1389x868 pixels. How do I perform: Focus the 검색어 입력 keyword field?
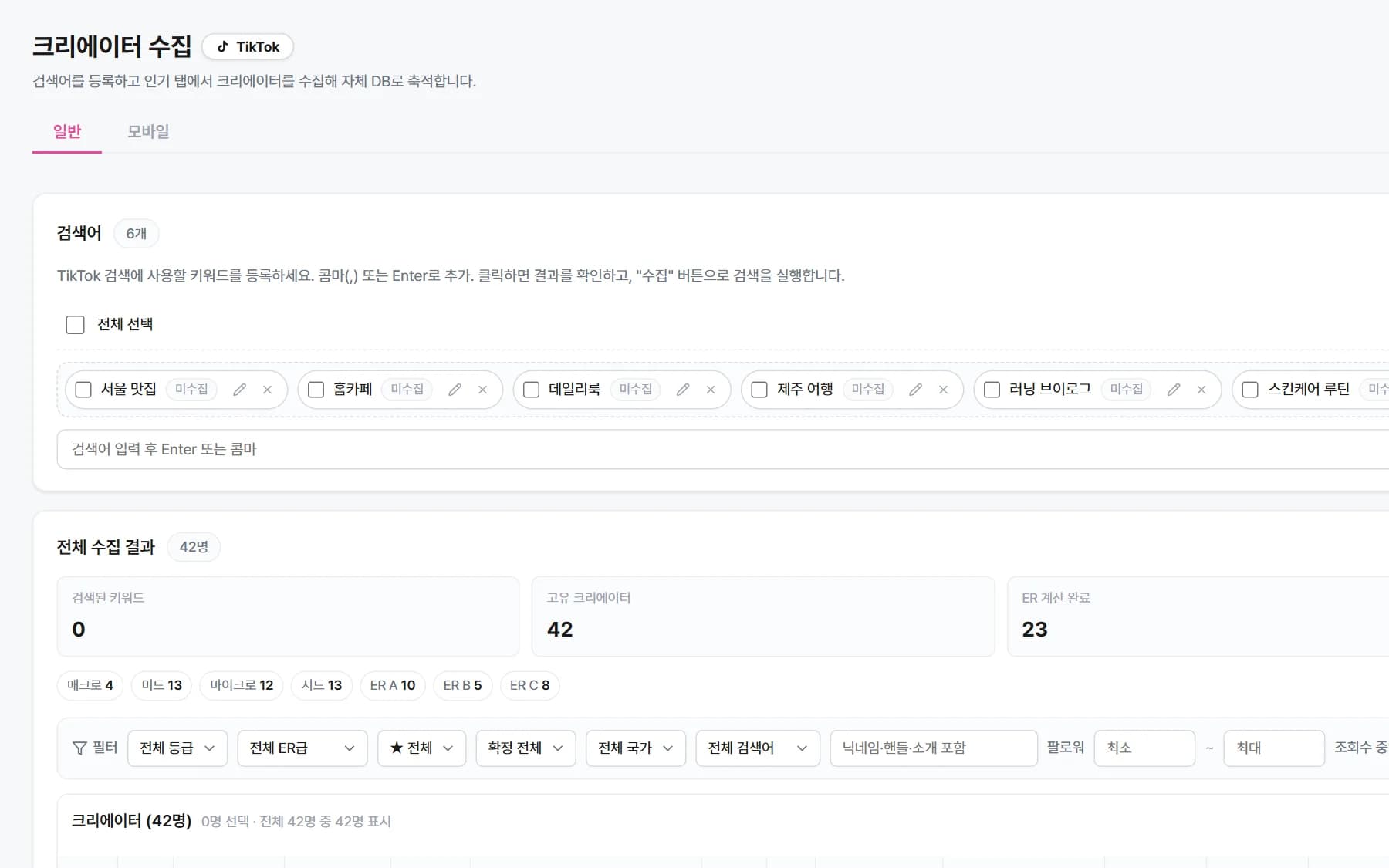[723, 449]
